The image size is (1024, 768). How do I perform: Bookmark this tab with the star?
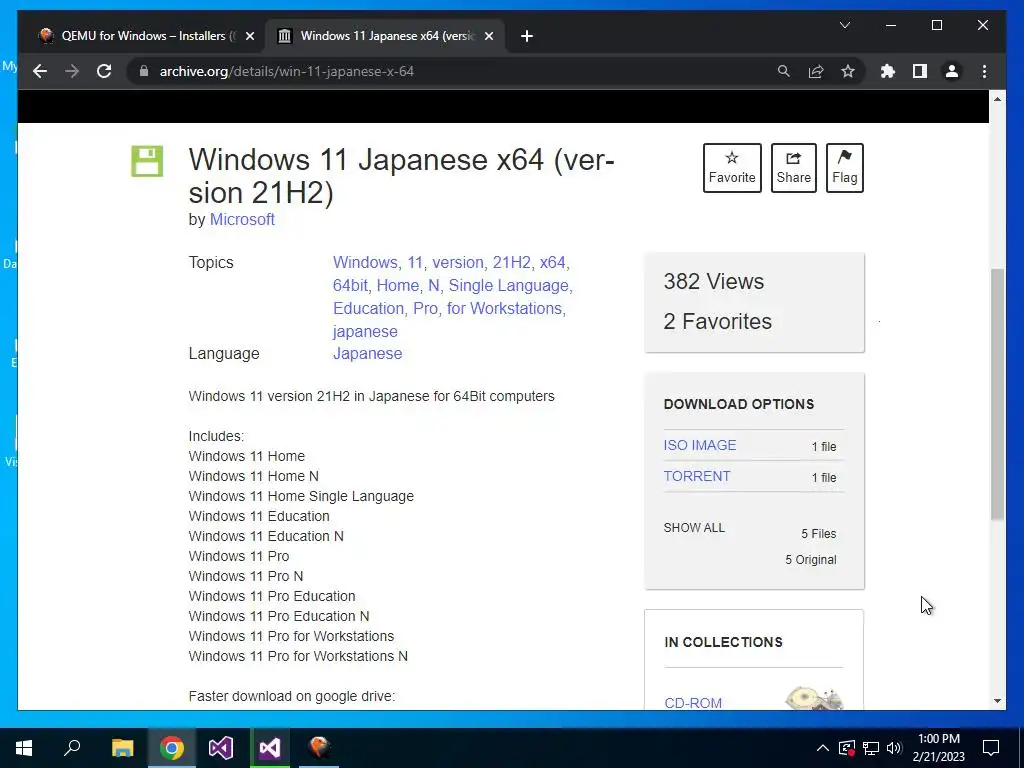[x=848, y=71]
